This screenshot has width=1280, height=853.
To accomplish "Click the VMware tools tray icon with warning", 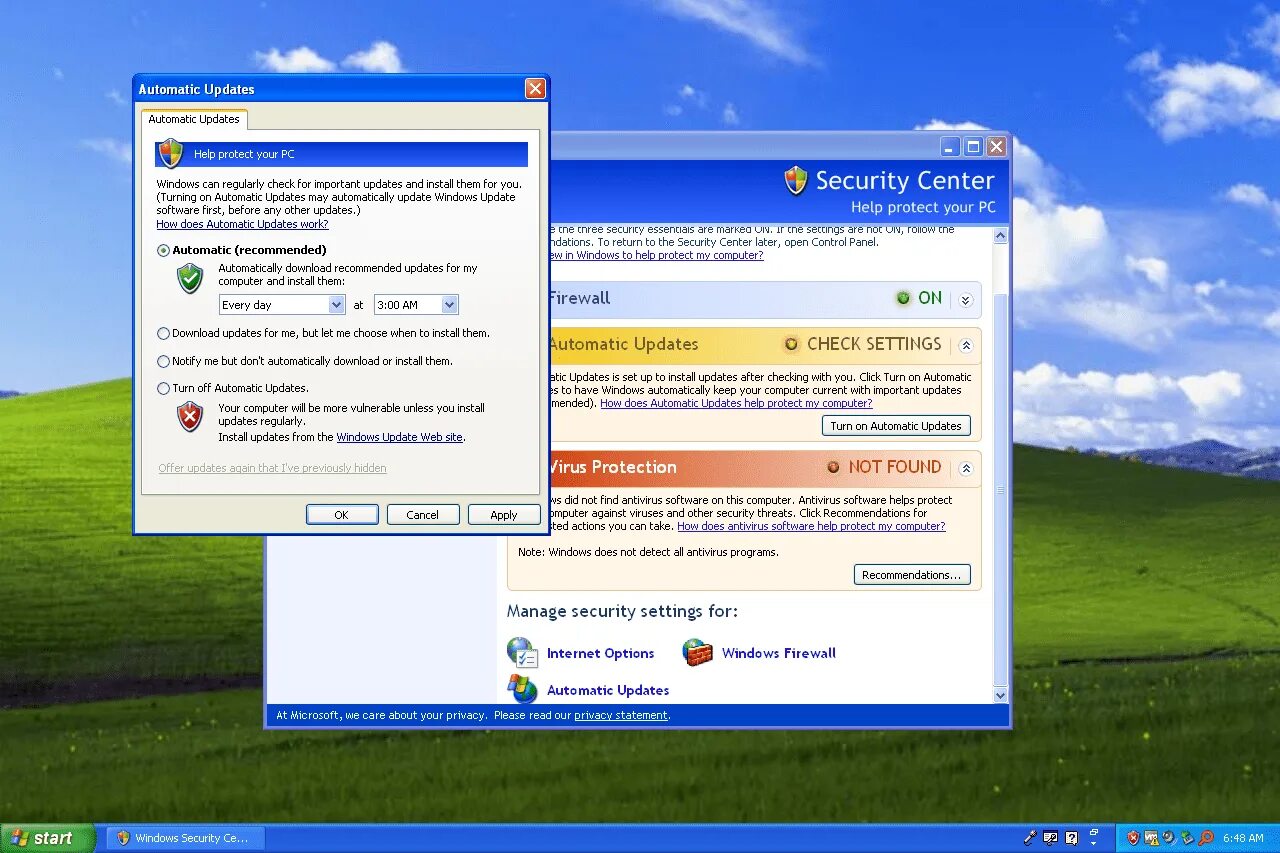I will tap(1151, 838).
